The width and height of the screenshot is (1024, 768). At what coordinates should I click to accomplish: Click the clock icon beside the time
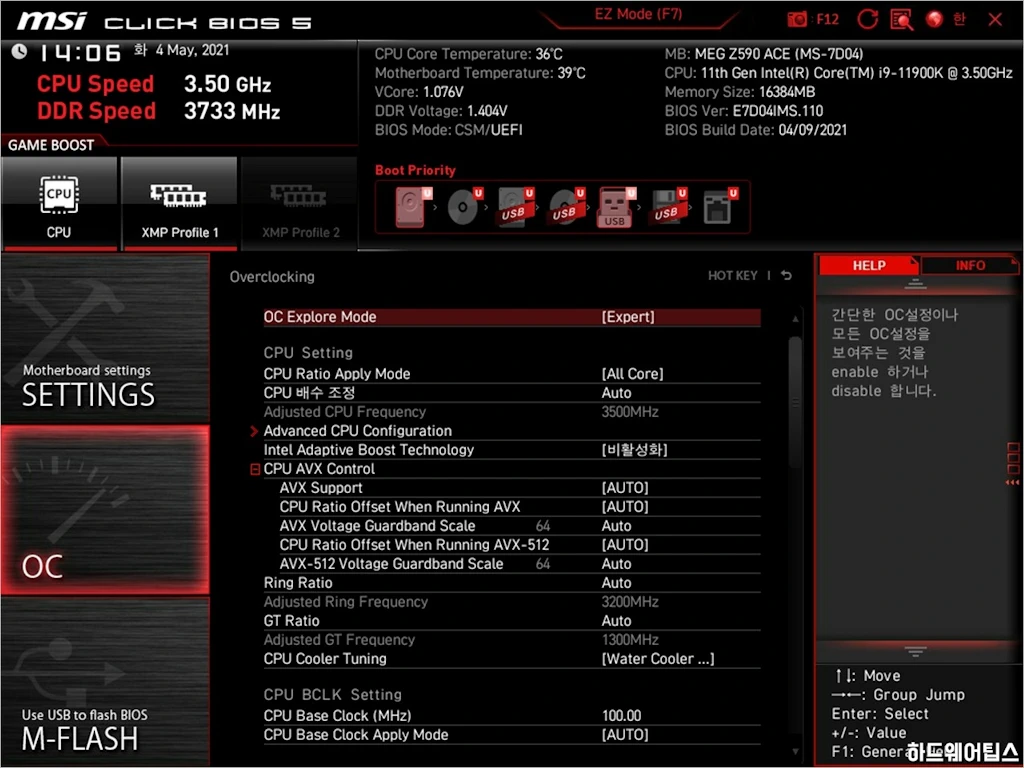pos(19,51)
